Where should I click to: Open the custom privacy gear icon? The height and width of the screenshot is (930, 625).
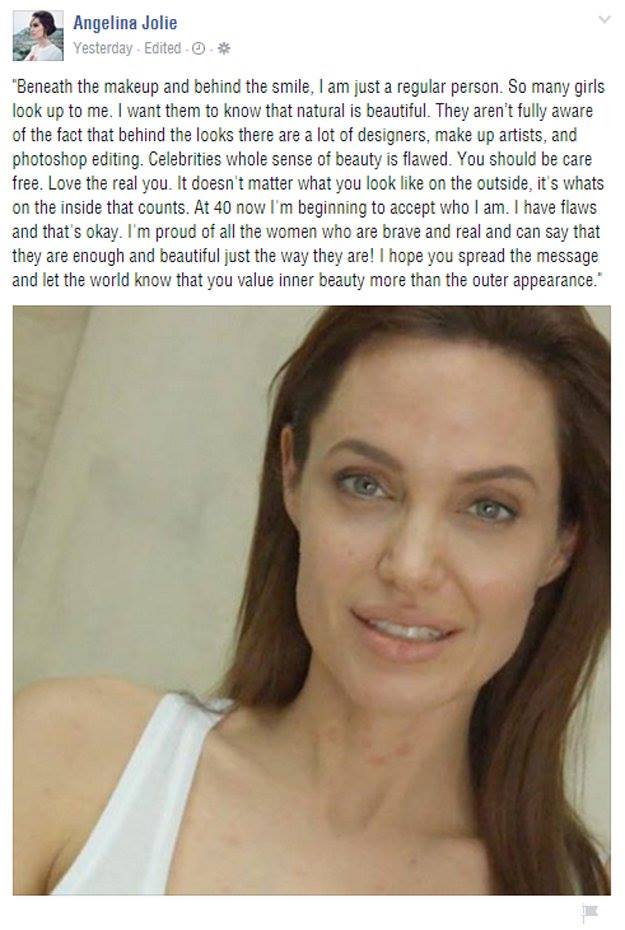point(224,49)
